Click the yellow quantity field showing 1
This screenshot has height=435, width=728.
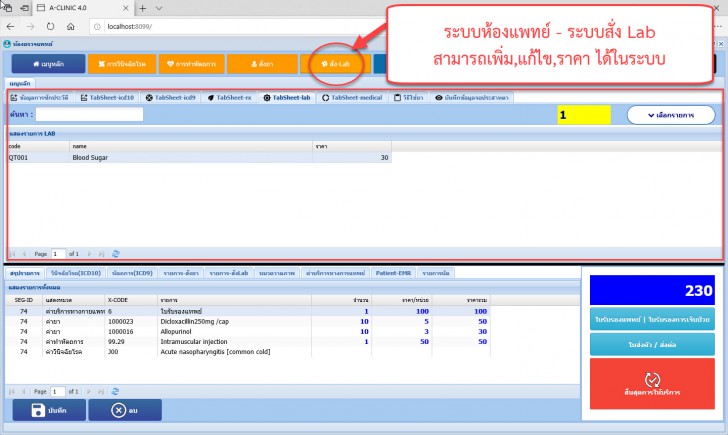point(584,115)
